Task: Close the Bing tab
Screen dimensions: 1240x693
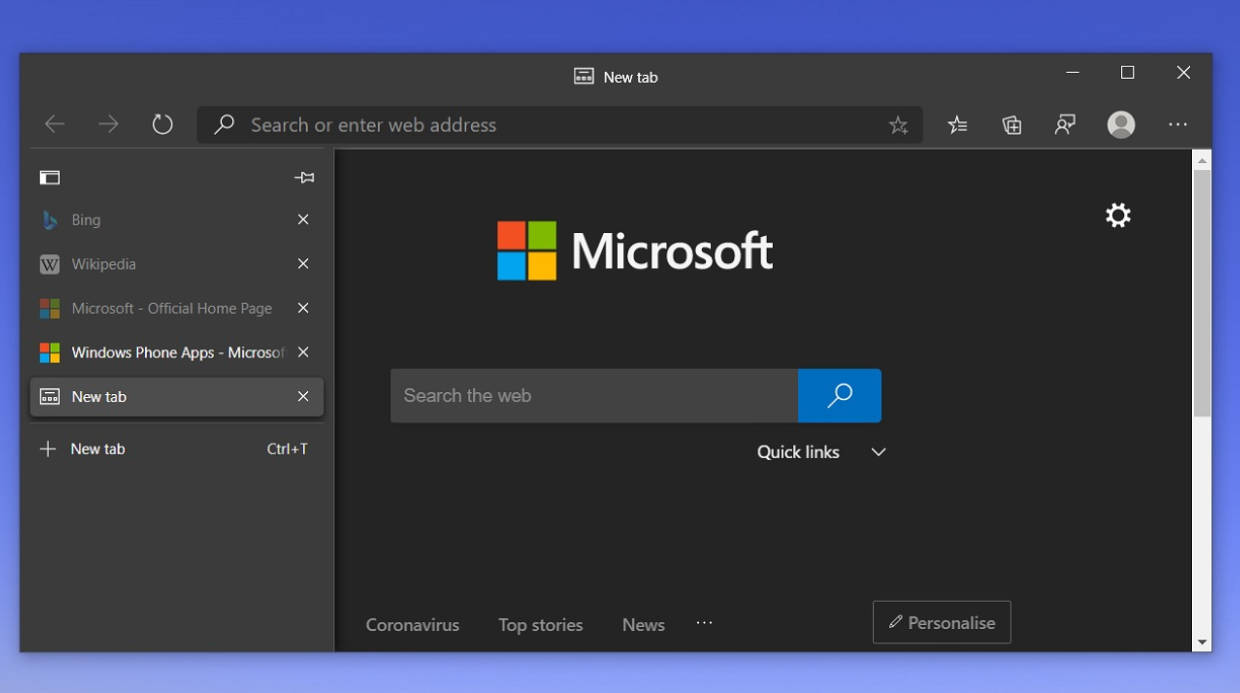Action: [x=303, y=220]
